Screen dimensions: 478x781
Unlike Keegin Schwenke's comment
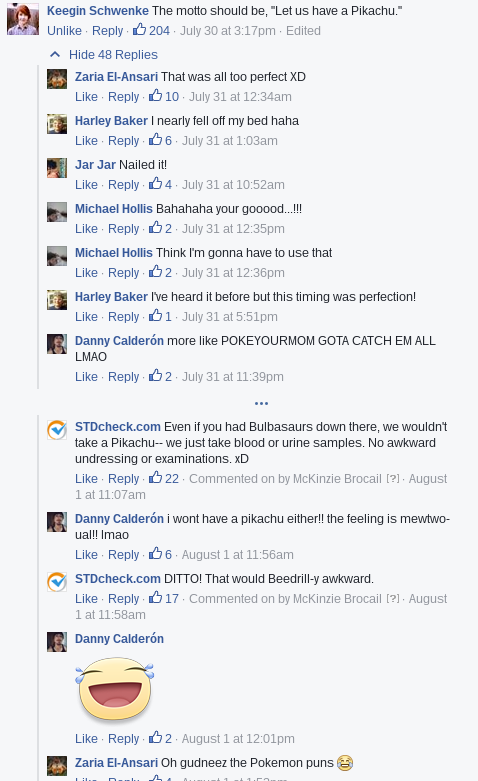point(64,31)
